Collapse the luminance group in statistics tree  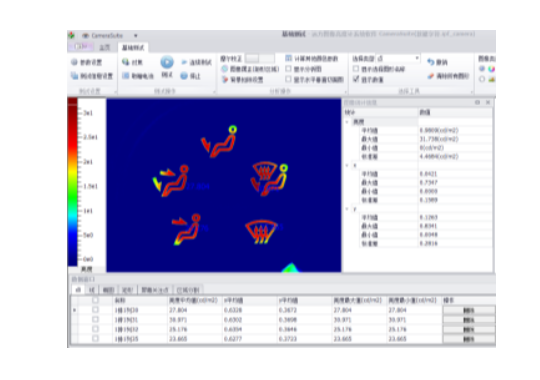click(347, 122)
